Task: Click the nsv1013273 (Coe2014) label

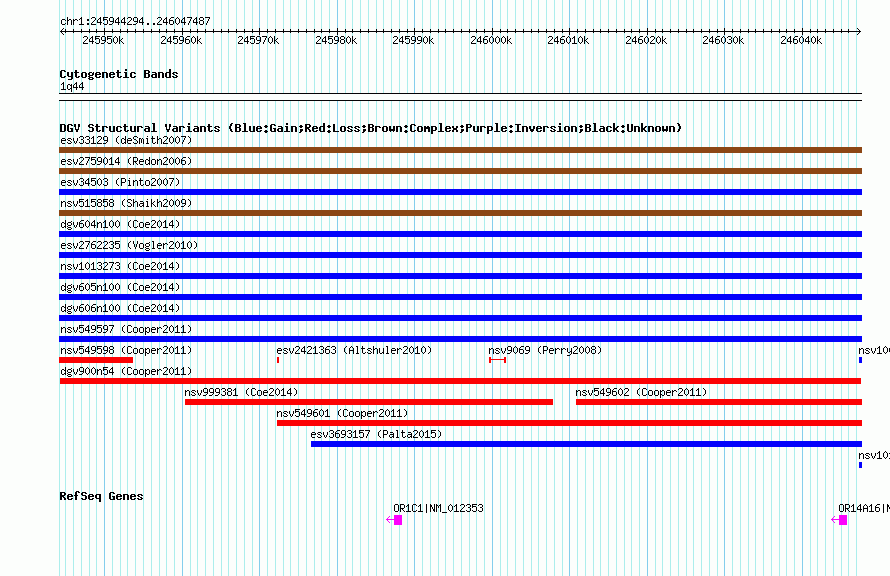Action: point(120,266)
